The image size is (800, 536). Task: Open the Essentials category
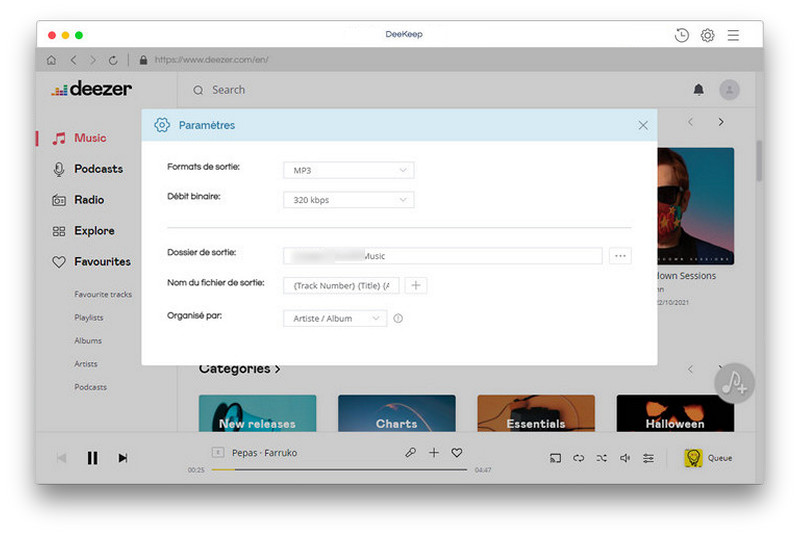[x=536, y=414]
